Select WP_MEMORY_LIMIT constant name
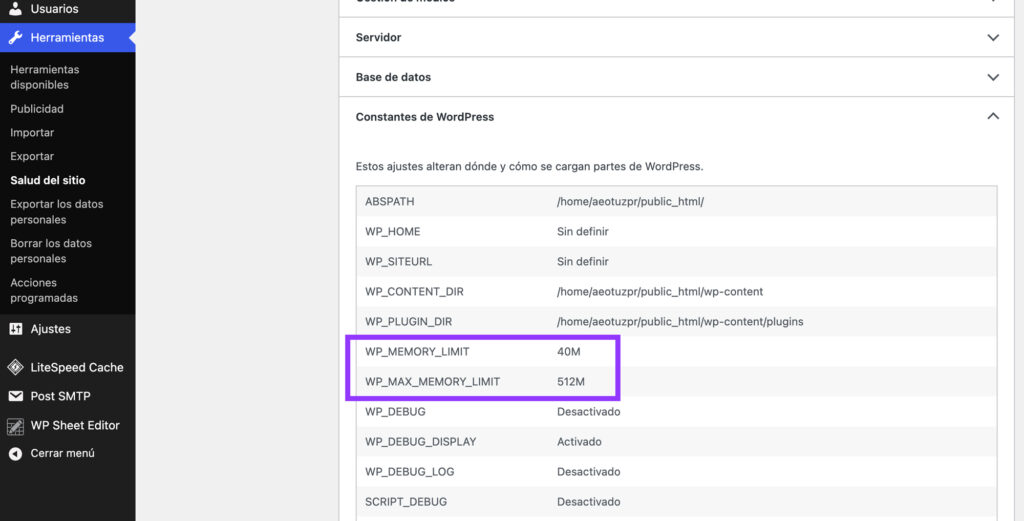The height and width of the screenshot is (521, 1024). point(417,352)
